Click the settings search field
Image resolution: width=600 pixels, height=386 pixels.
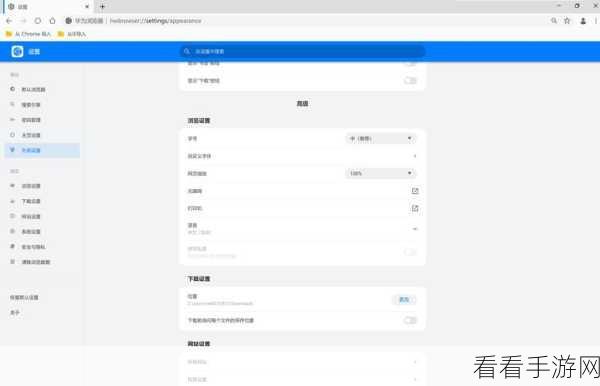pos(302,51)
